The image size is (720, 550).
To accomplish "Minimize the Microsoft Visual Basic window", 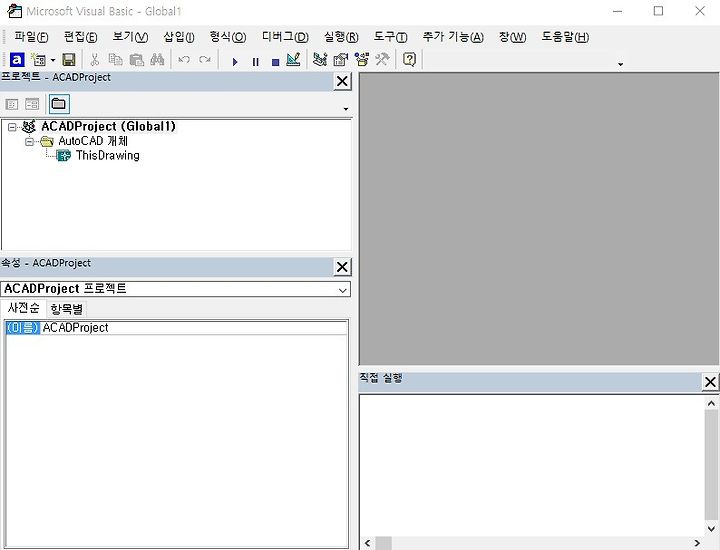I will click(618, 11).
